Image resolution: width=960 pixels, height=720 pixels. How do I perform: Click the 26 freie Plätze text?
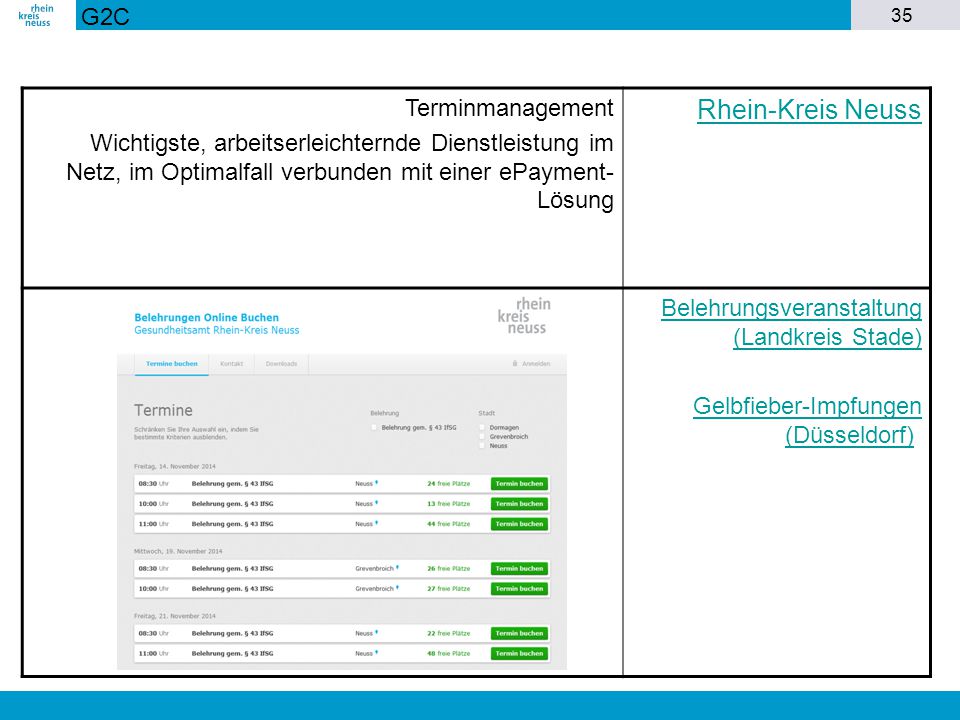[x=449, y=569]
